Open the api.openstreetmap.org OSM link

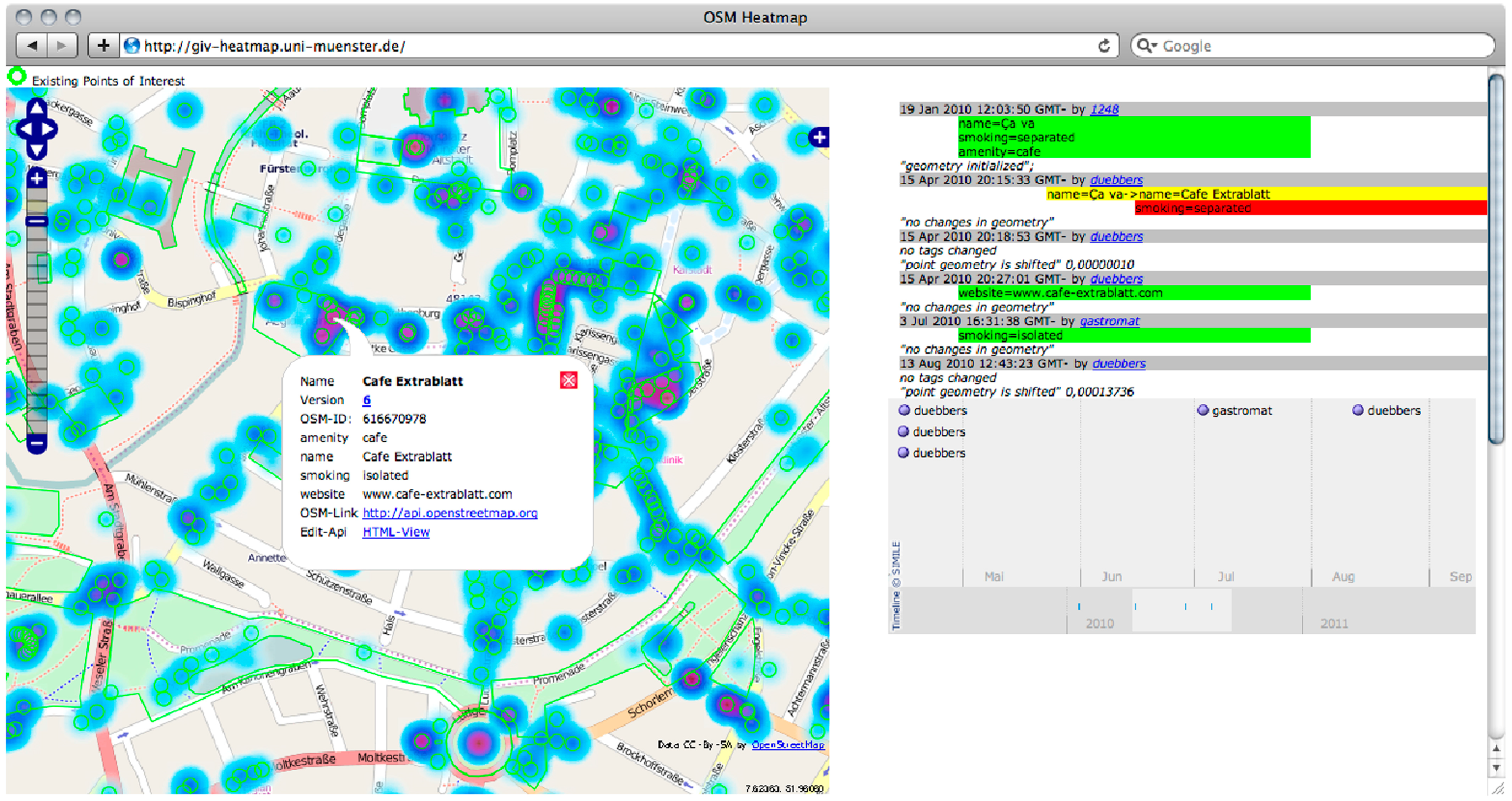pos(449,513)
